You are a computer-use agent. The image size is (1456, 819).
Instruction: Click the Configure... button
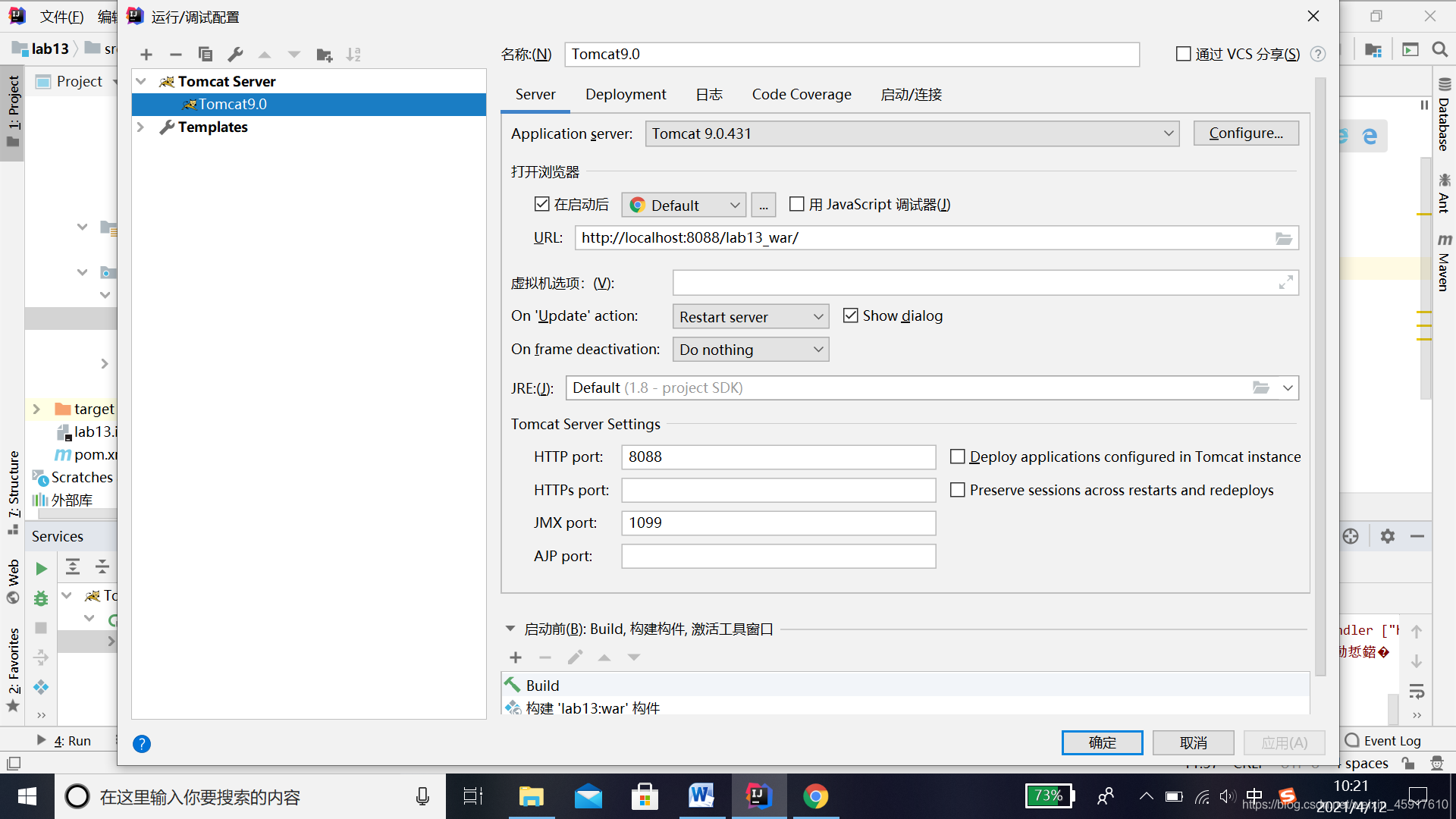[x=1246, y=133]
